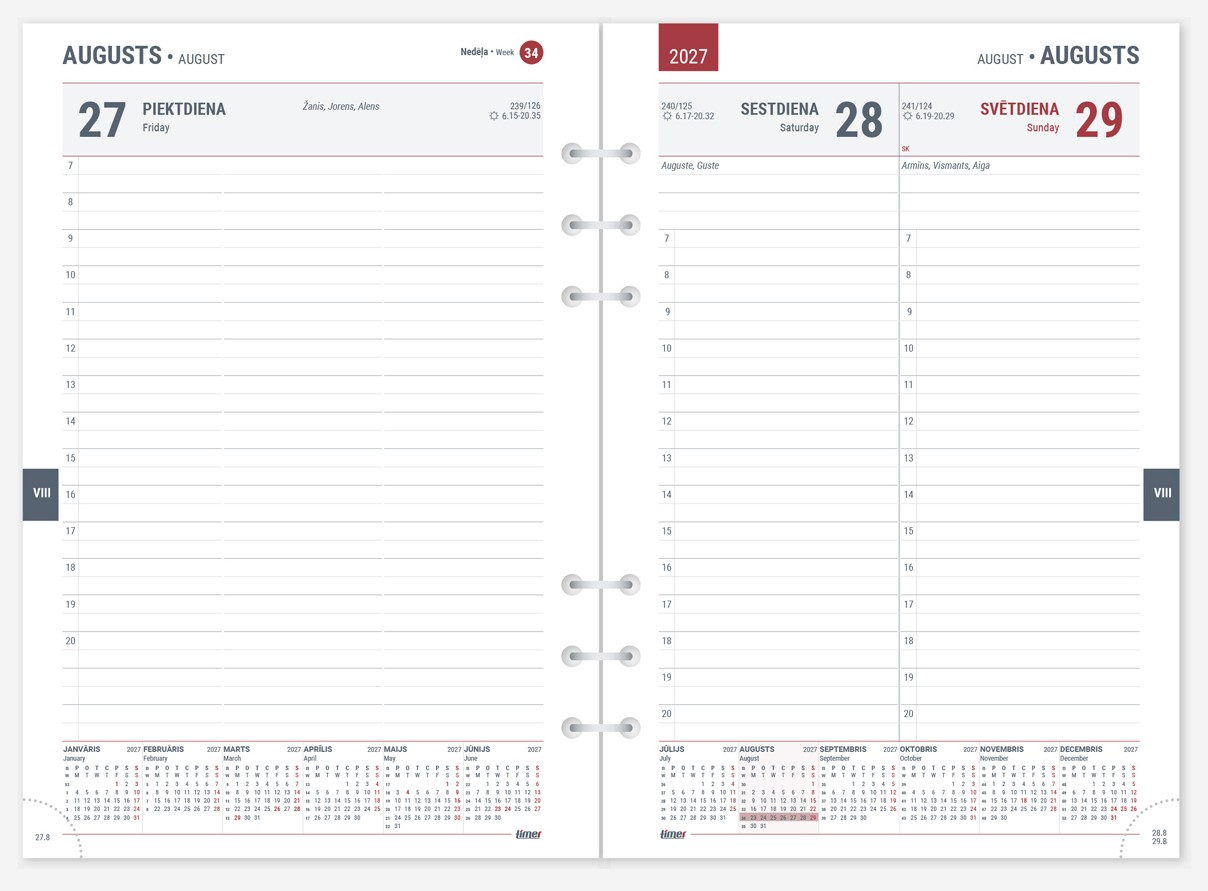
Task: Click the sun icon beside 6.19-20.29
Action: (907, 116)
